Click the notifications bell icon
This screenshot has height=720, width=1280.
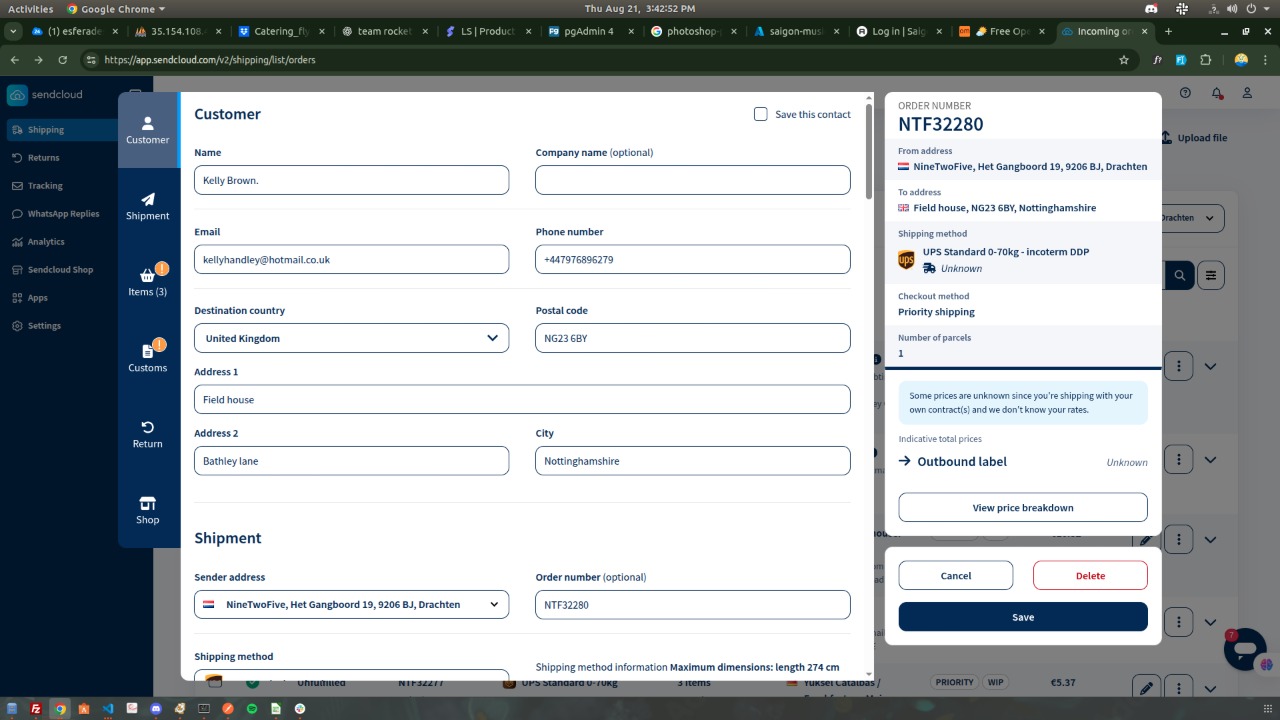[x=1217, y=93]
